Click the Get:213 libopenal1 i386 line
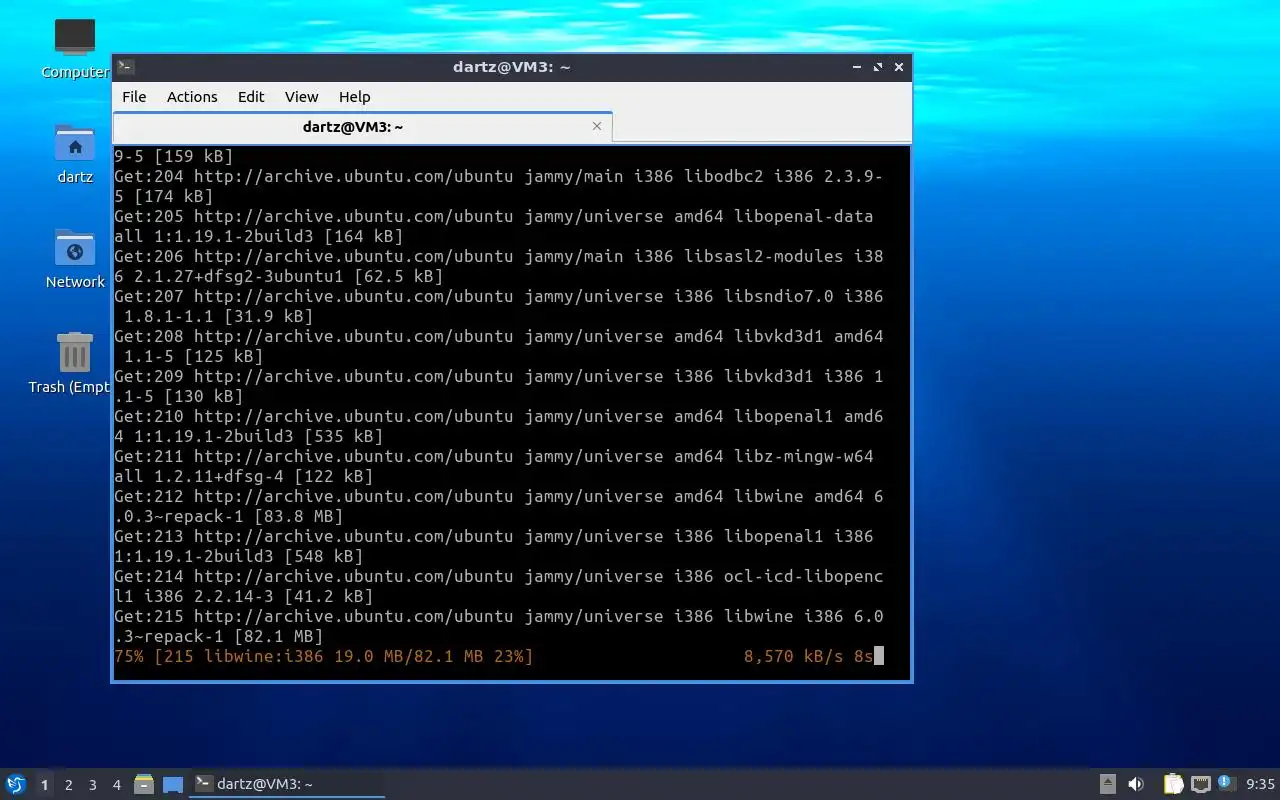This screenshot has height=800, width=1280. 494,546
